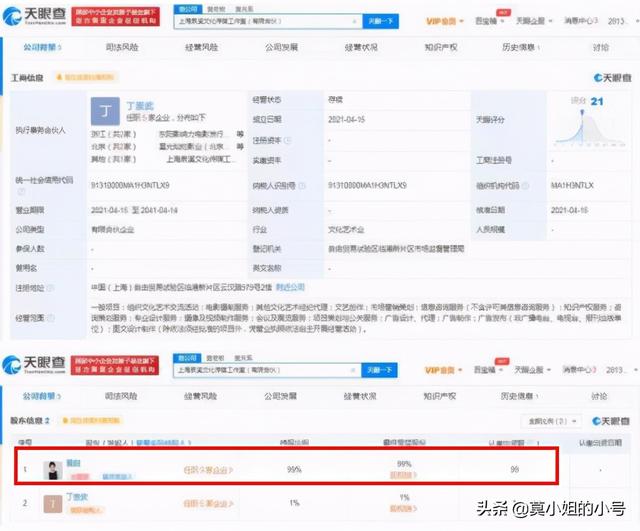This screenshot has width=640, height=531.
Task: Open 历史信息 tab on the 工商信息 page
Action: click(x=521, y=47)
